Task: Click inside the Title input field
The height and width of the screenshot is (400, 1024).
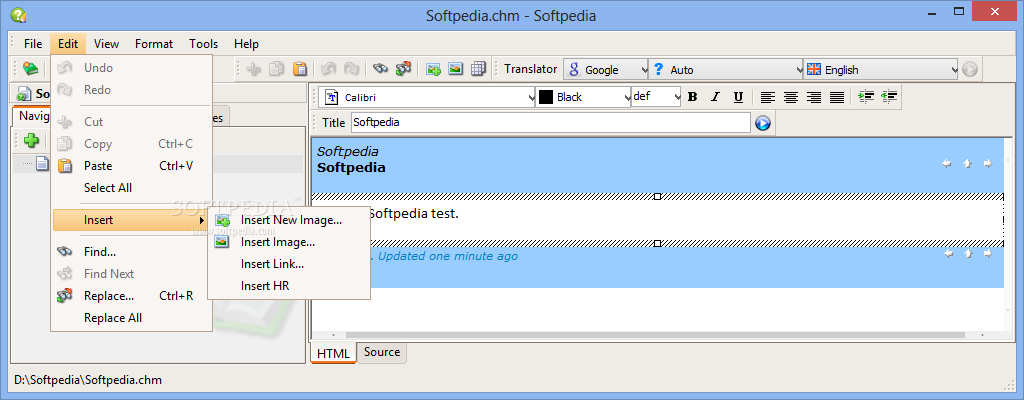Action: [551, 123]
